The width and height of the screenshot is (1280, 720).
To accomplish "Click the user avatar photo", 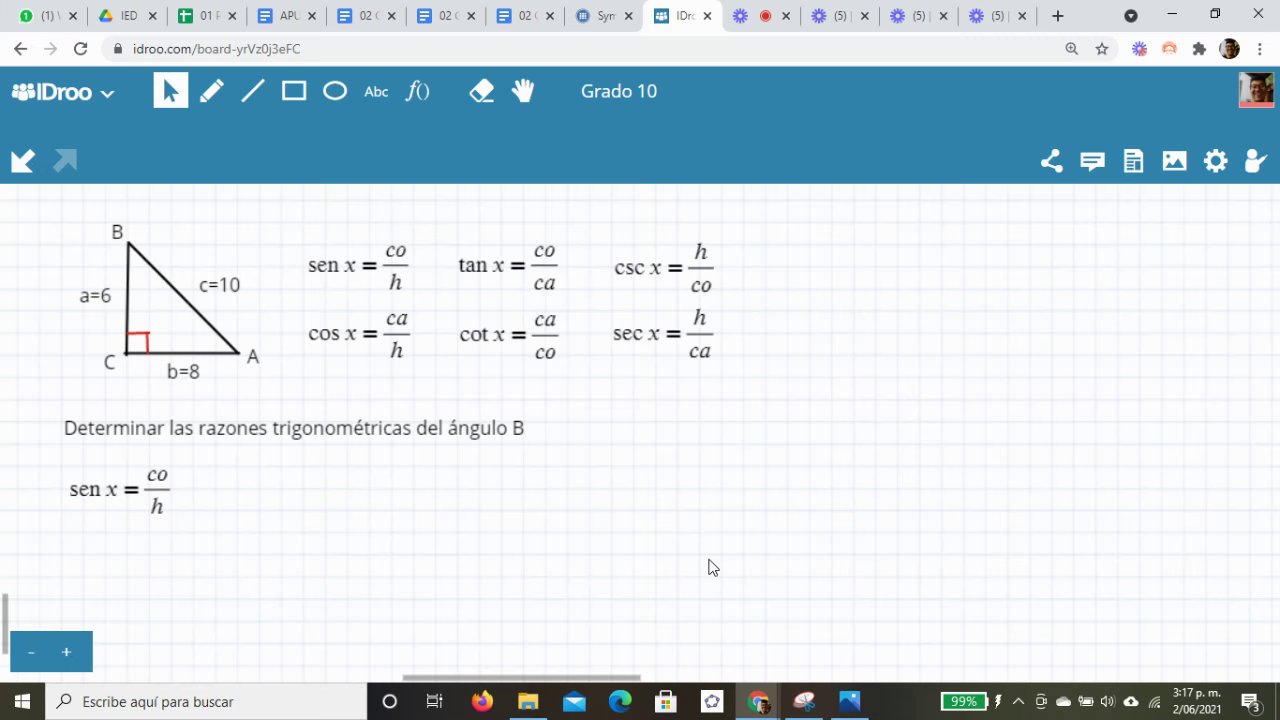I will (x=1256, y=90).
